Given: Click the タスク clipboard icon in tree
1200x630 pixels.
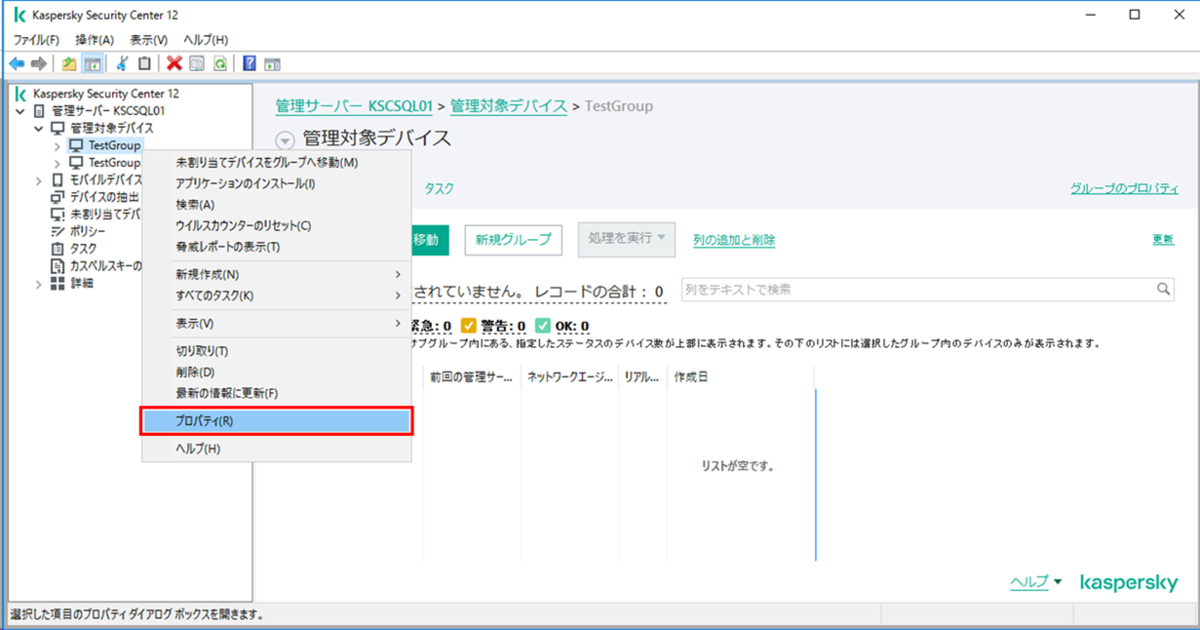Looking at the screenshot, I should coord(58,248).
